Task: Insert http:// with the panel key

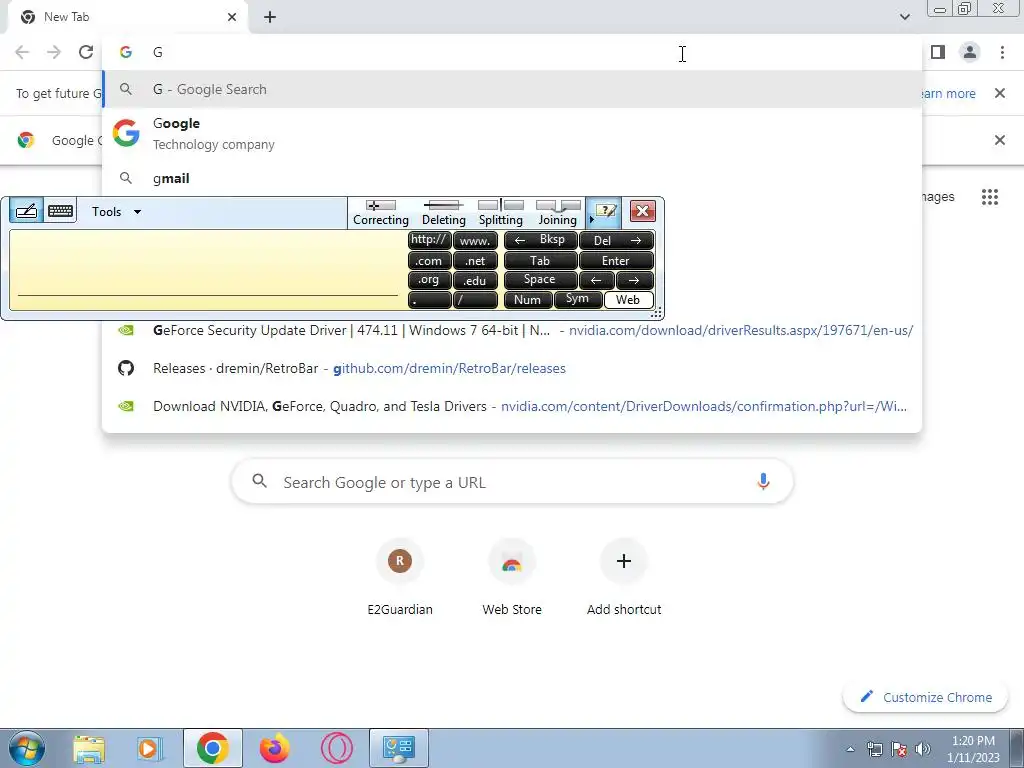Action: (x=429, y=240)
